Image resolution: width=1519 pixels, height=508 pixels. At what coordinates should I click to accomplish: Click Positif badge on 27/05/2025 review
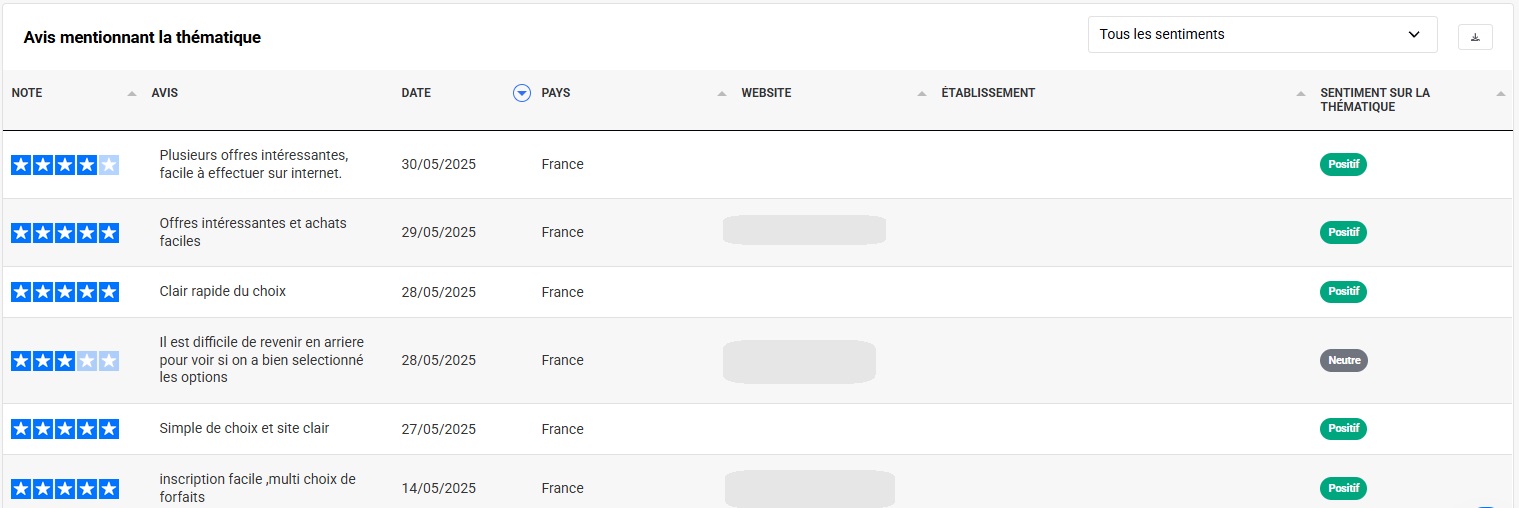tap(1343, 428)
